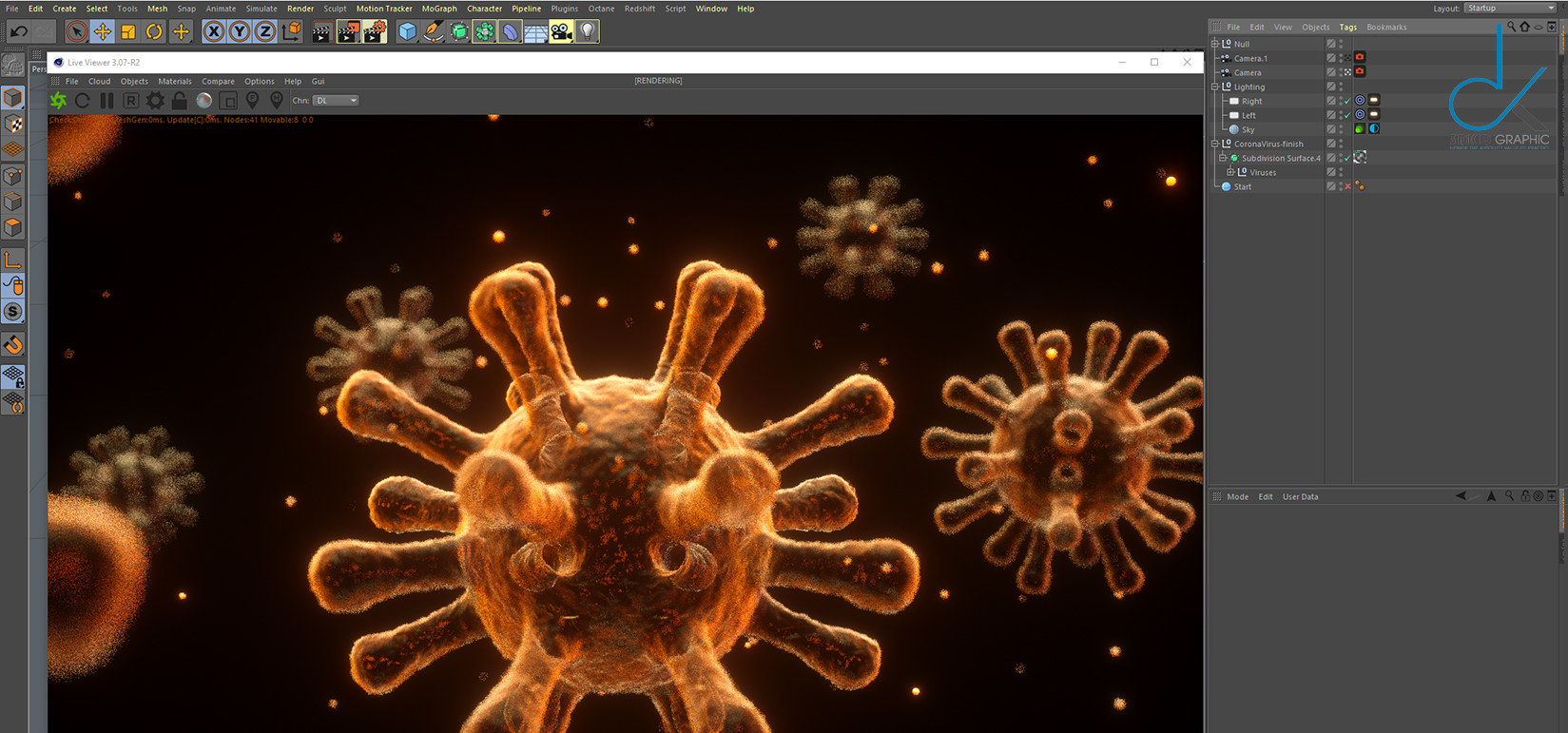The width and height of the screenshot is (1568, 733).
Task: Restart render with Octane refresh icon
Action: coord(83,101)
